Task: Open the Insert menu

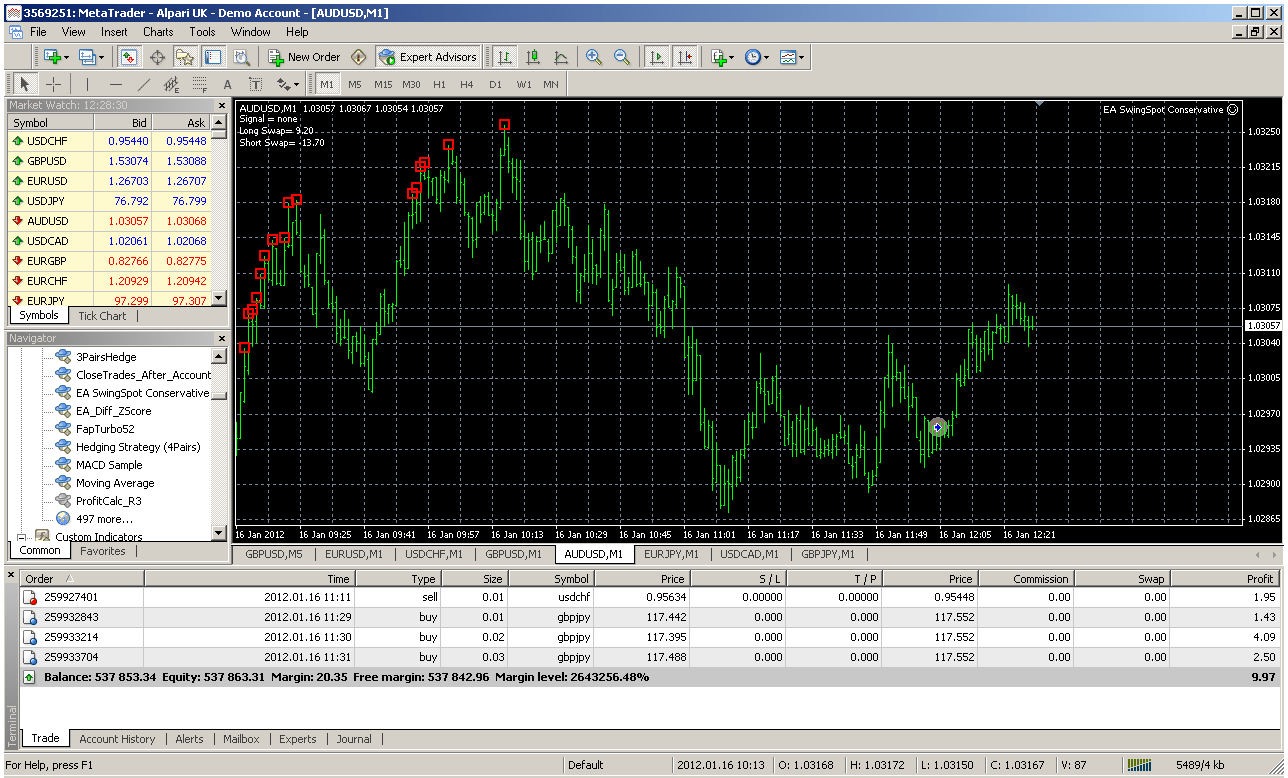Action: 114,32
